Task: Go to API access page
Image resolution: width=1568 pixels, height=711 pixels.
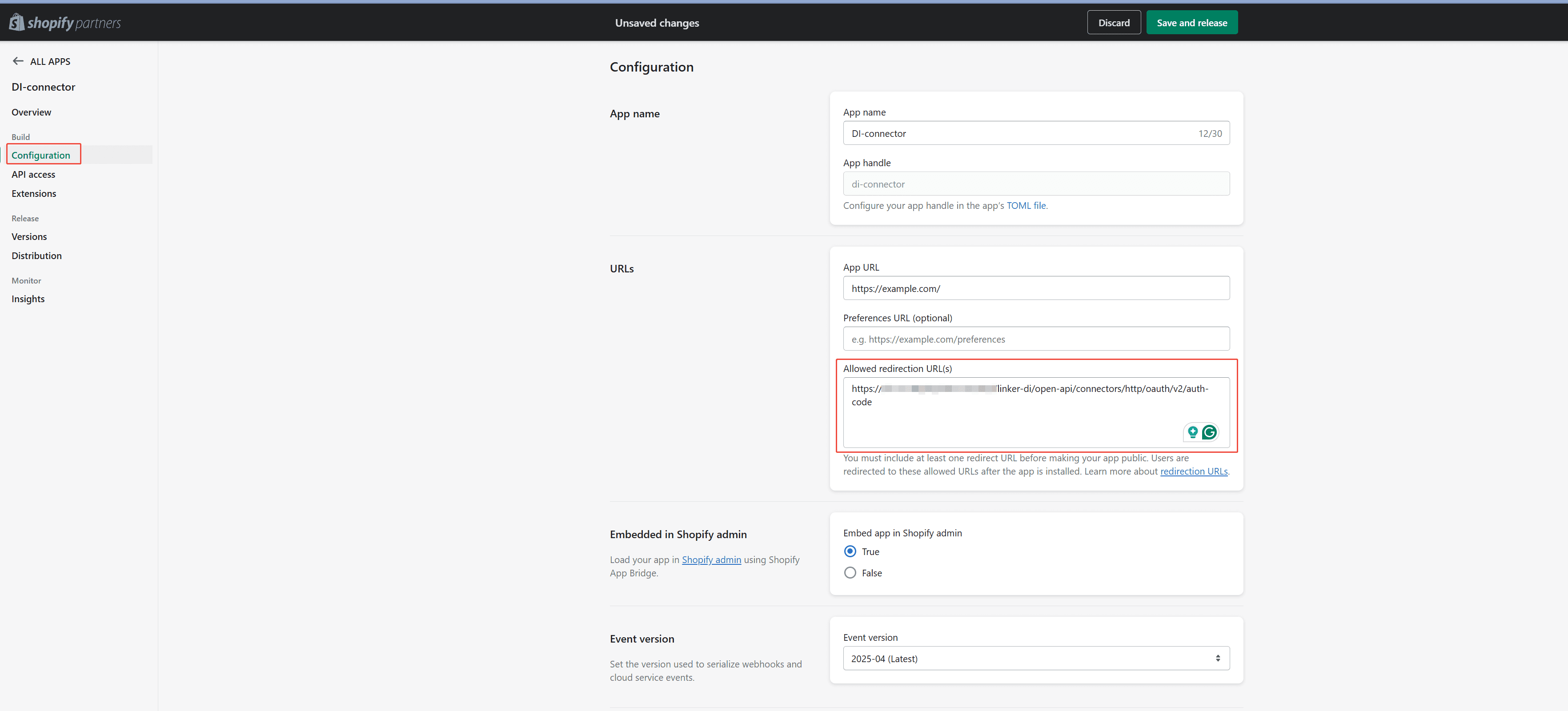Action: pos(33,174)
